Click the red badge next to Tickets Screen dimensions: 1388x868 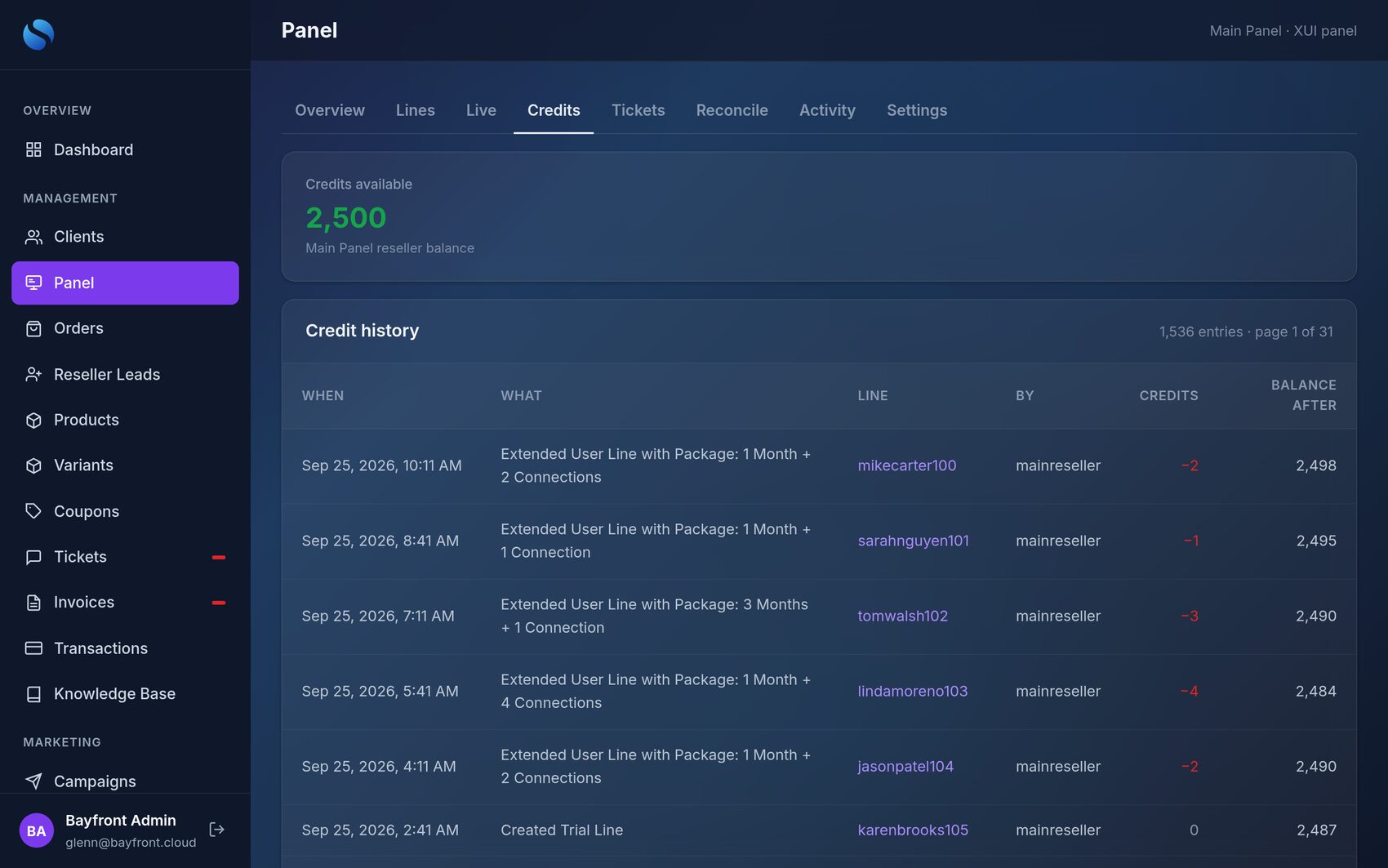219,557
